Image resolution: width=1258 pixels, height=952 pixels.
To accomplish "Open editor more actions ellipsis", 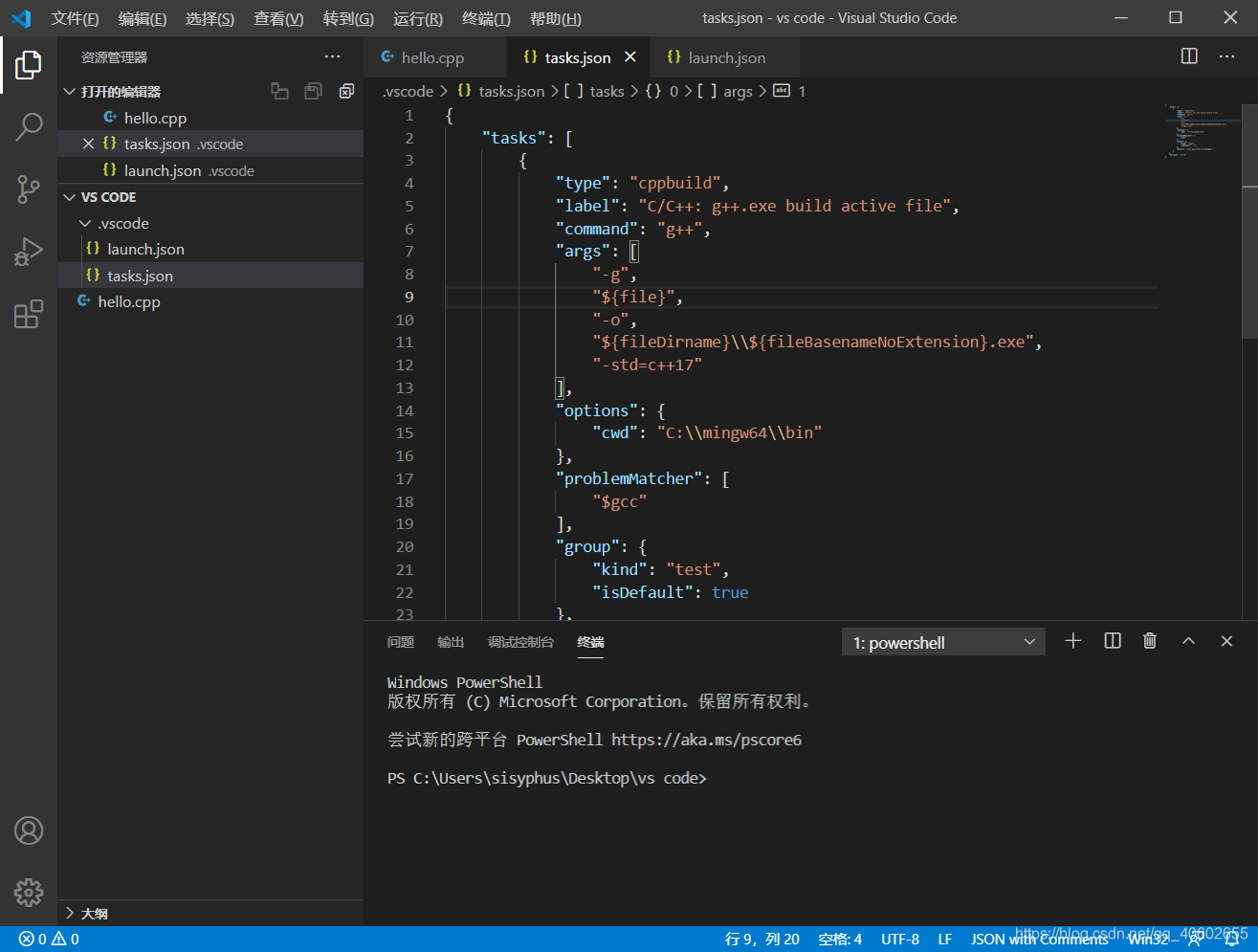I will pyautogui.click(x=1226, y=56).
